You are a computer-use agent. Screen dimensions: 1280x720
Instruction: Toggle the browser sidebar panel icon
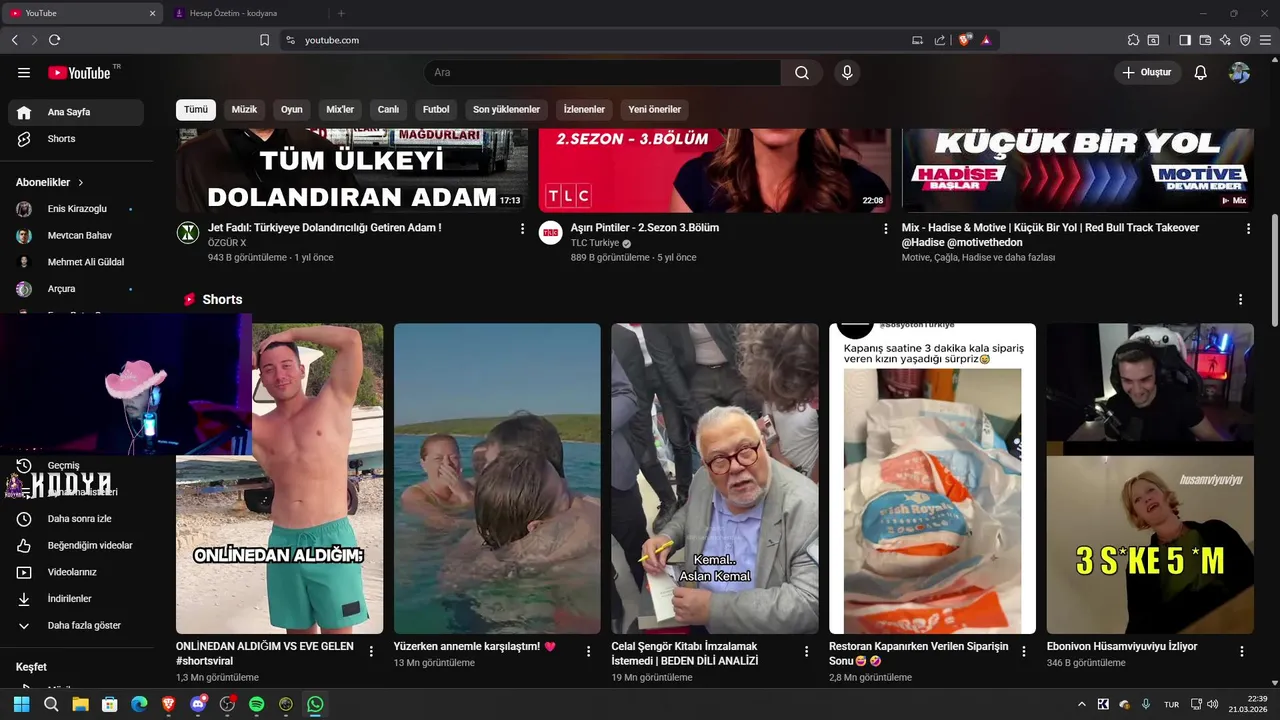(1185, 40)
